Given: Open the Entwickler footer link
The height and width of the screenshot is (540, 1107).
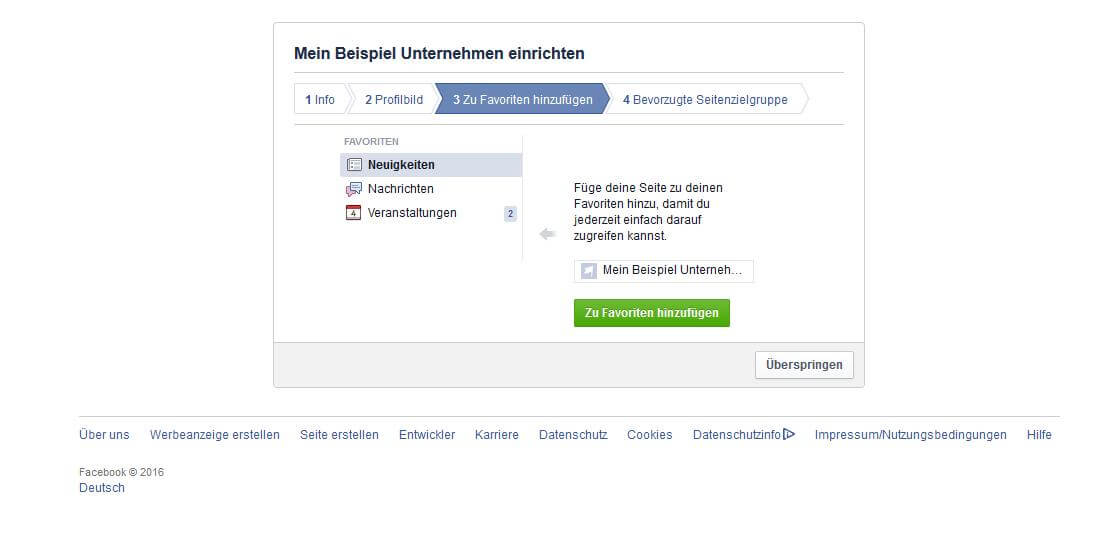Looking at the screenshot, I should click(x=427, y=435).
